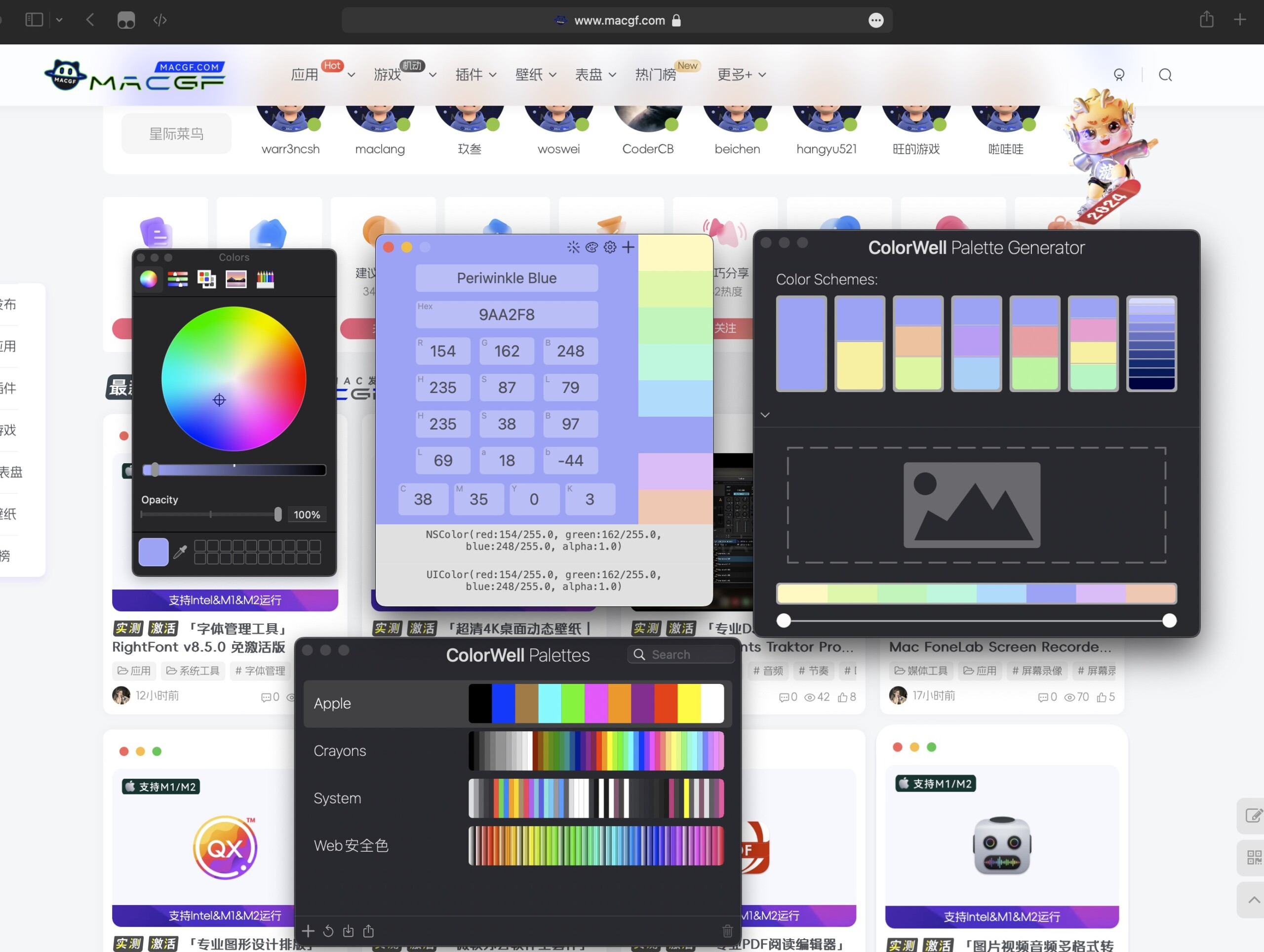The image size is (1264, 952).
Task: Collapse Color Schemes using the chevron
Action: click(x=766, y=415)
